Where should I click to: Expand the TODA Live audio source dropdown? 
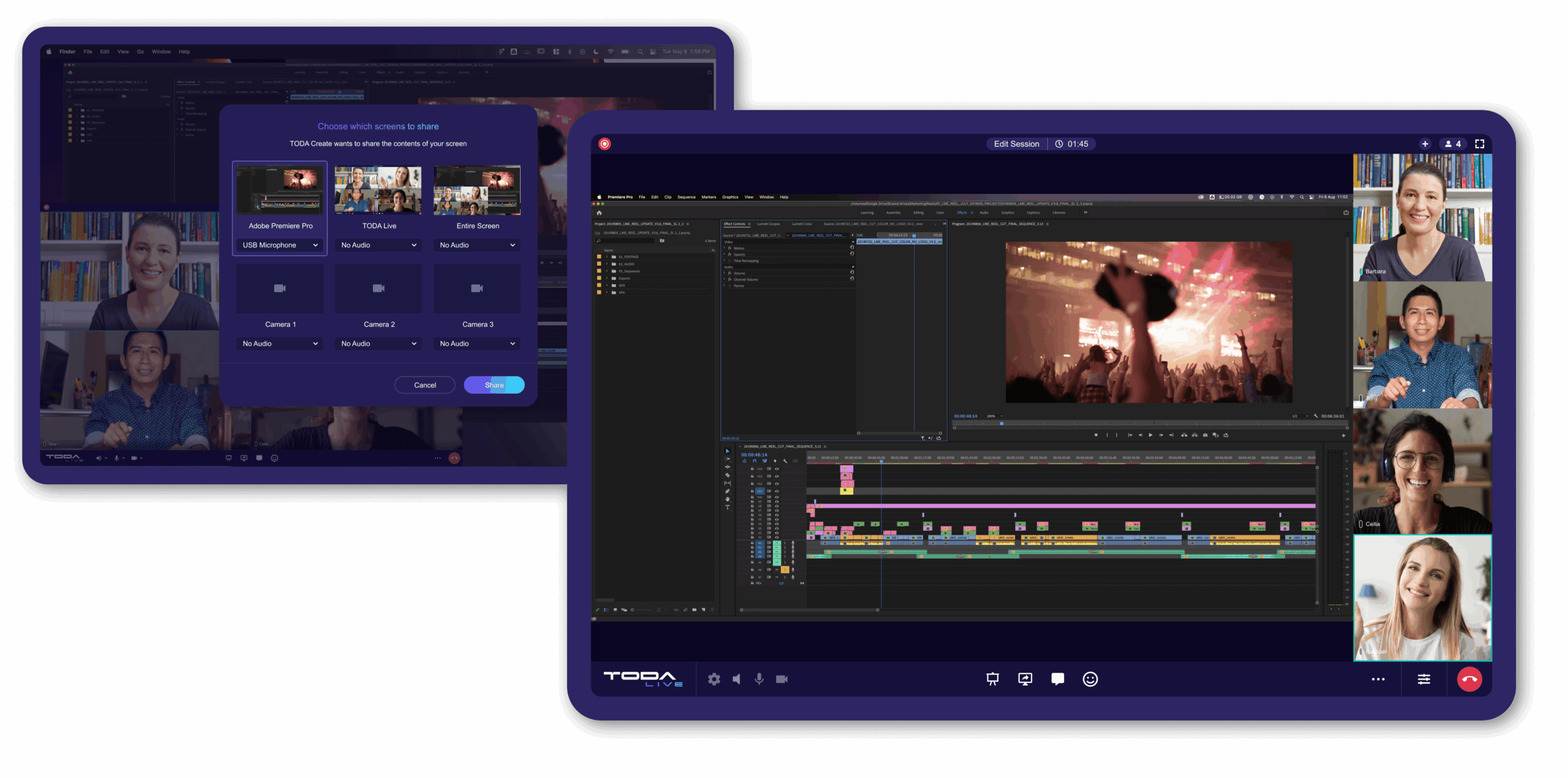(379, 245)
